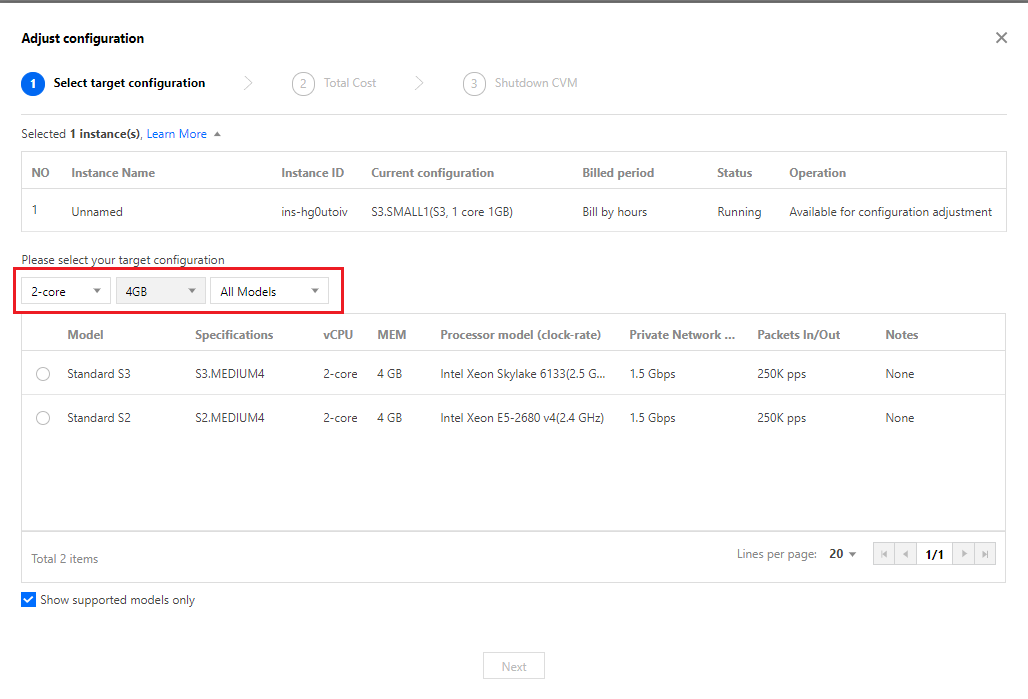Collapse the selected instances list arrow
This screenshot has width=1028, height=699.
coord(217,134)
